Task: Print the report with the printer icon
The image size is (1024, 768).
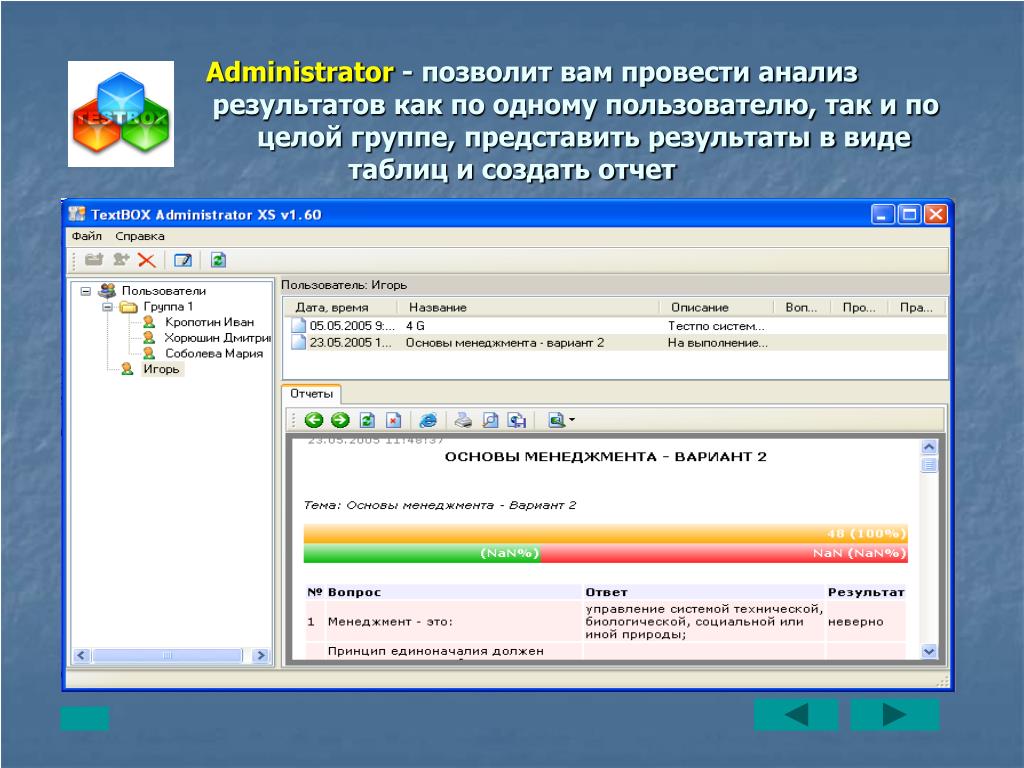Action: pos(463,421)
